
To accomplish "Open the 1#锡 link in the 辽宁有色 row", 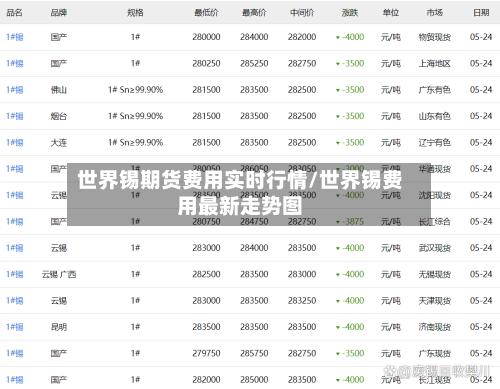I will pos(15,143).
